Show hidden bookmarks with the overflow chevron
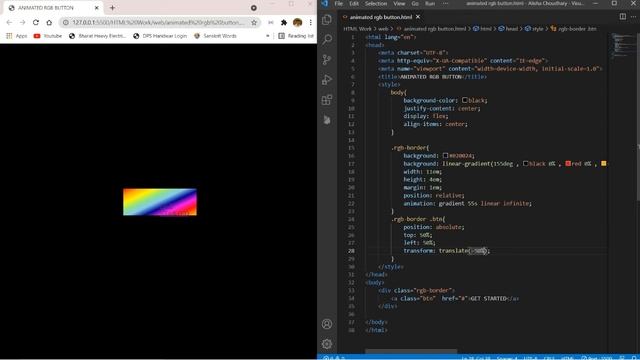The width and height of the screenshot is (640, 360). coord(268,36)
